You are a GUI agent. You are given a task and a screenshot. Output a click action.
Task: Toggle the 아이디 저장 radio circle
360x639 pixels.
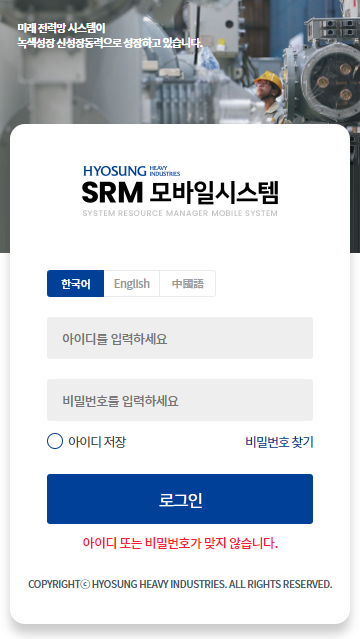(55, 441)
